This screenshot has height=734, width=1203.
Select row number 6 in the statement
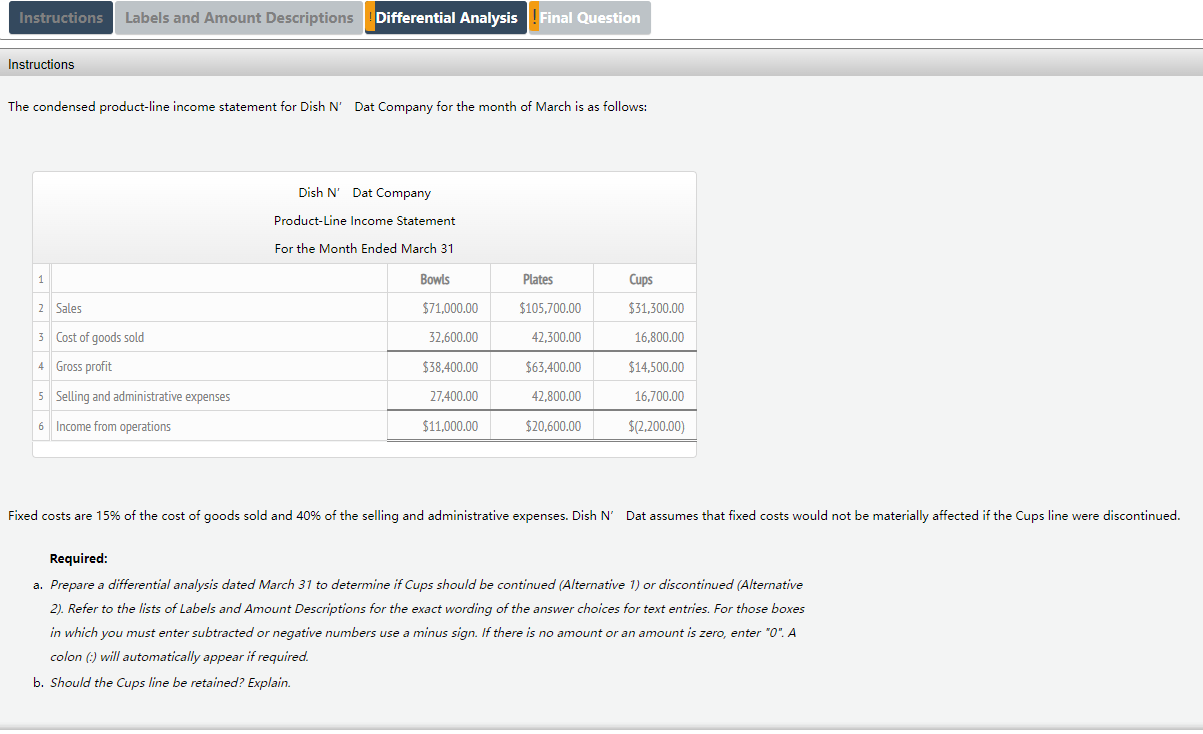tap(41, 426)
